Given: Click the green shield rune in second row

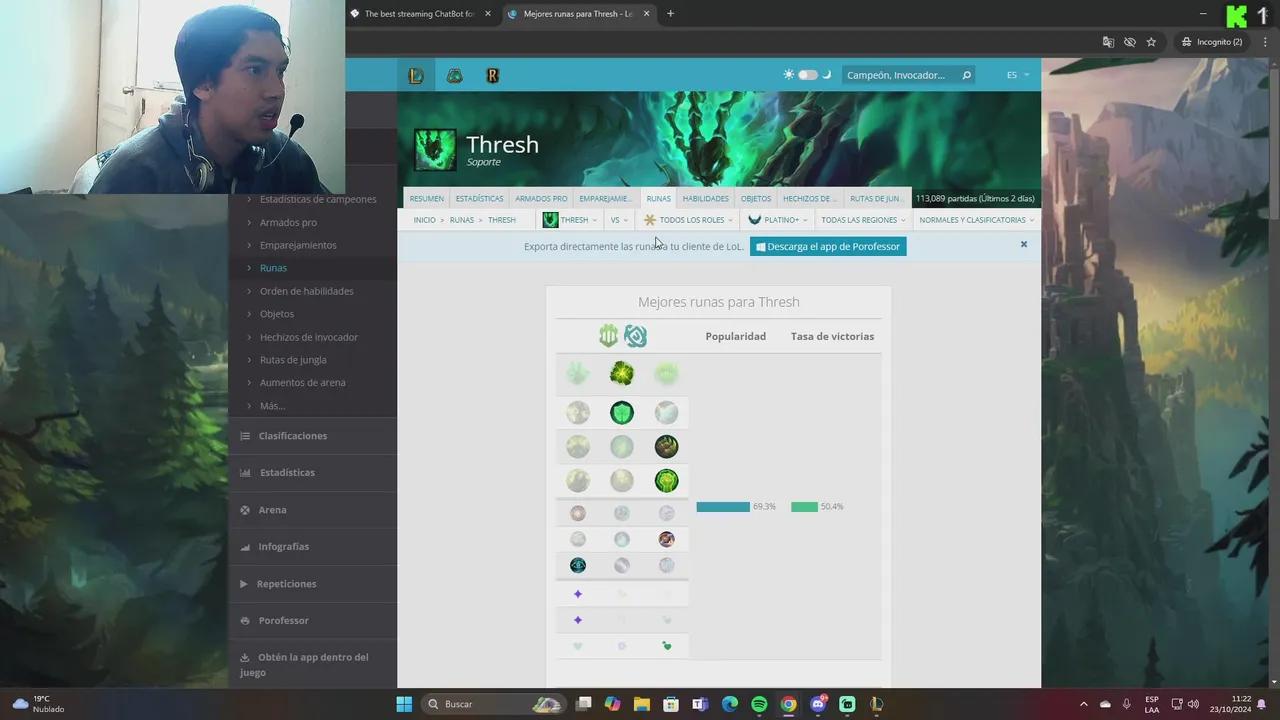Looking at the screenshot, I should coord(622,412).
